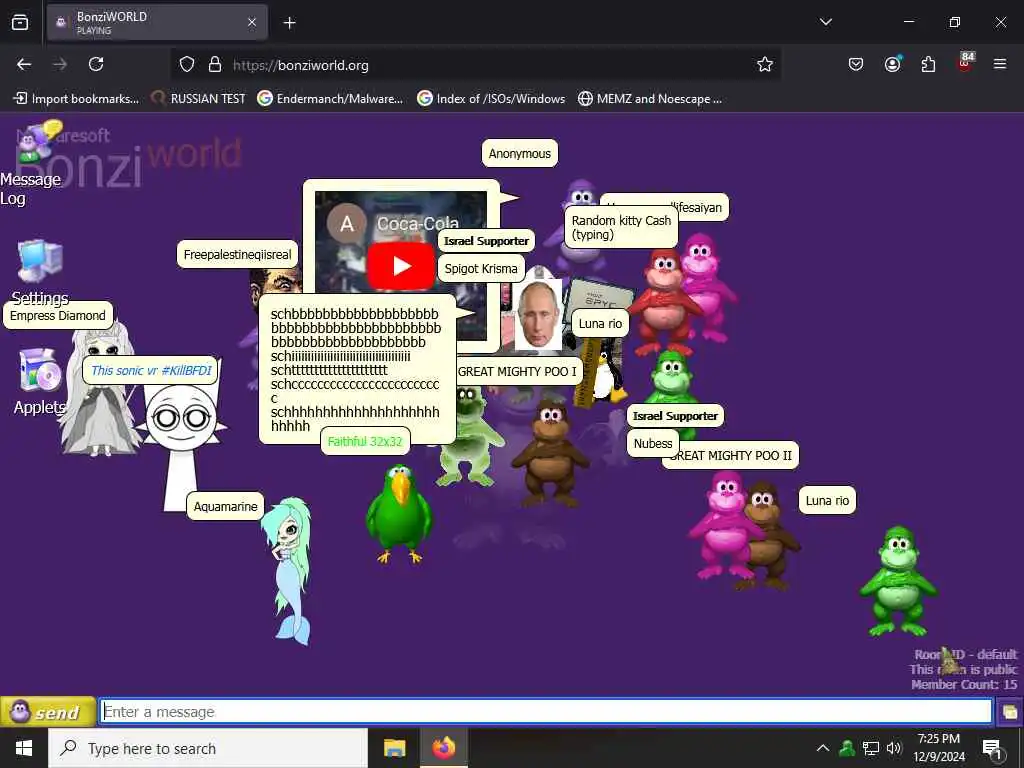This screenshot has width=1024, height=768.
Task: Reload the BonziWORLD page
Action: (96, 65)
